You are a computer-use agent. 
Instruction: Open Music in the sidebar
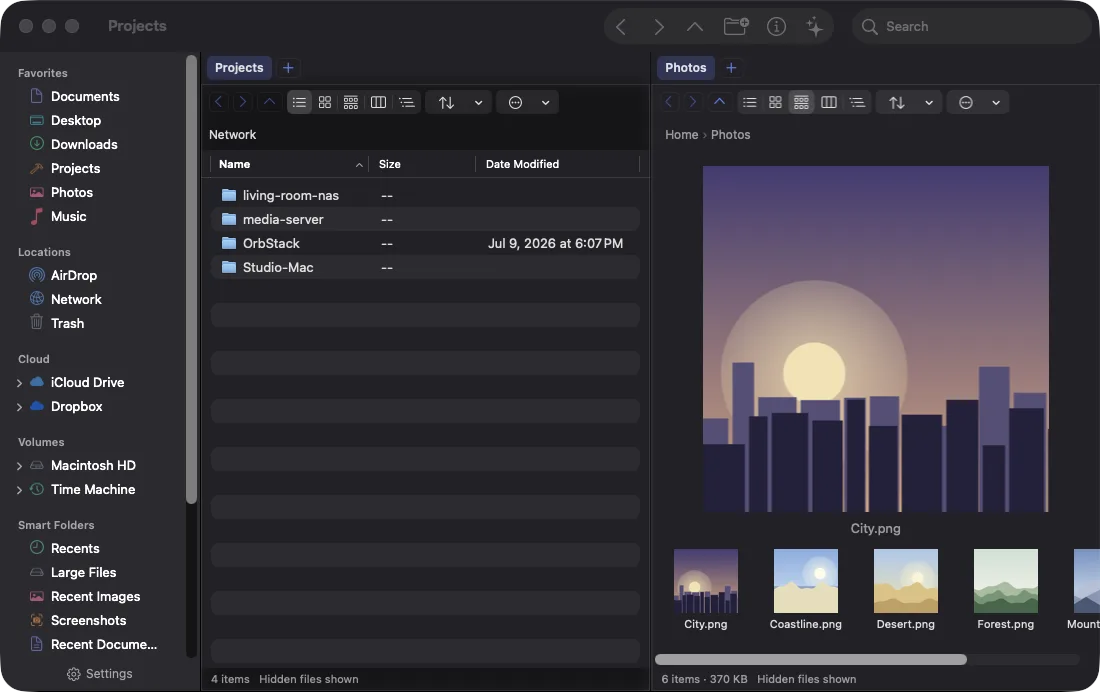click(69, 216)
